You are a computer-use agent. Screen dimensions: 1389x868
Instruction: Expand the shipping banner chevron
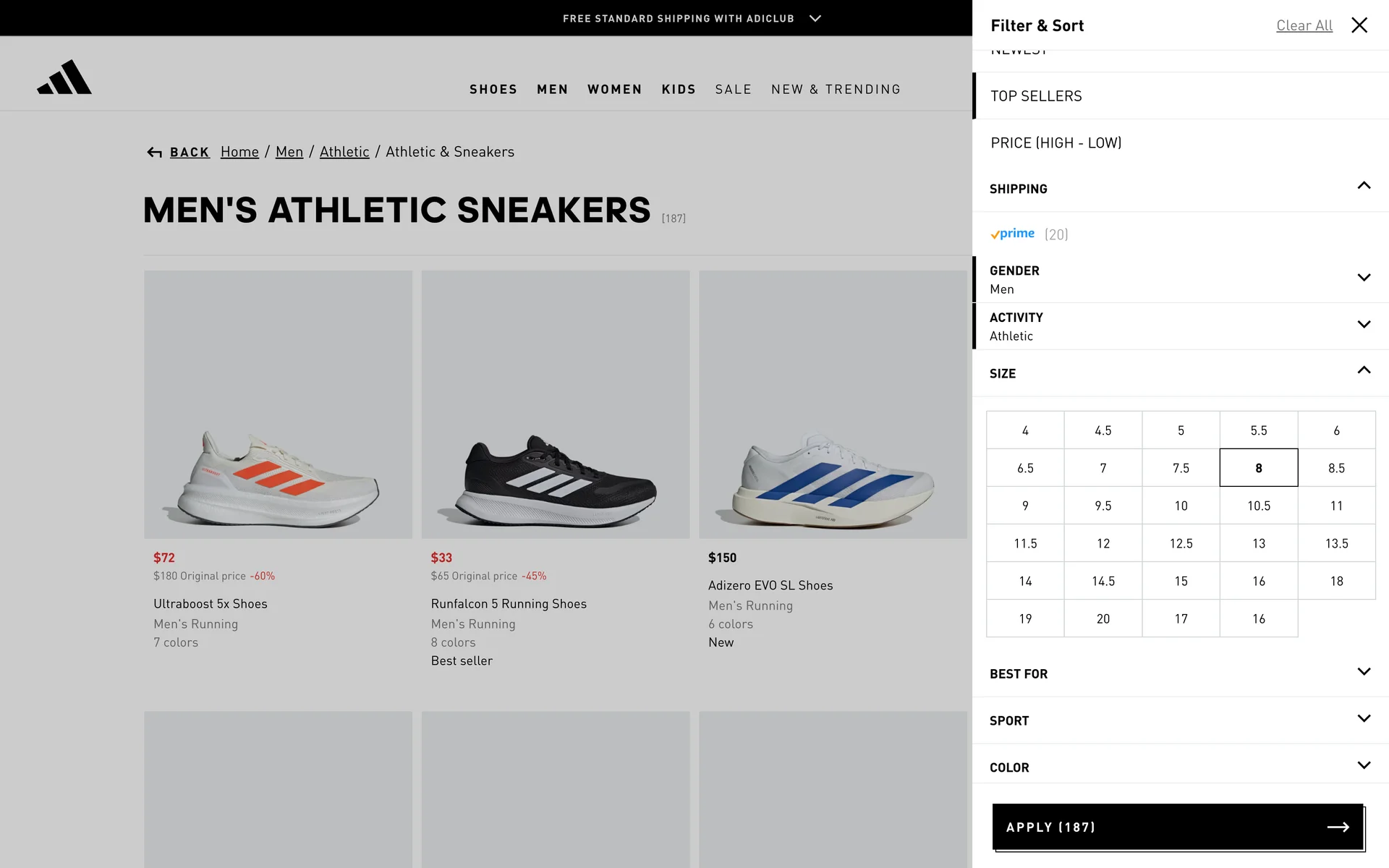(x=815, y=18)
